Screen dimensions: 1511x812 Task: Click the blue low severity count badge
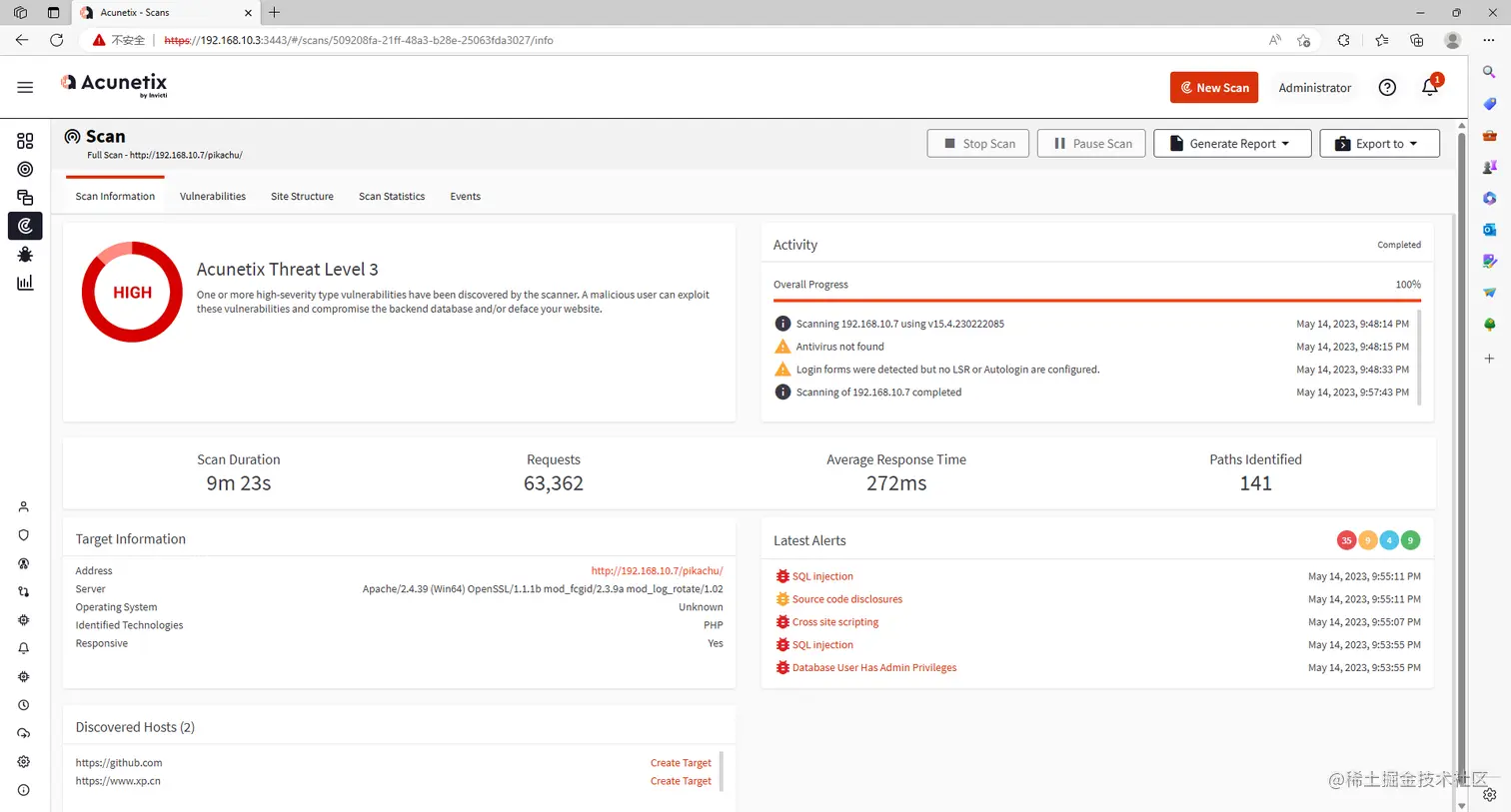1389,540
